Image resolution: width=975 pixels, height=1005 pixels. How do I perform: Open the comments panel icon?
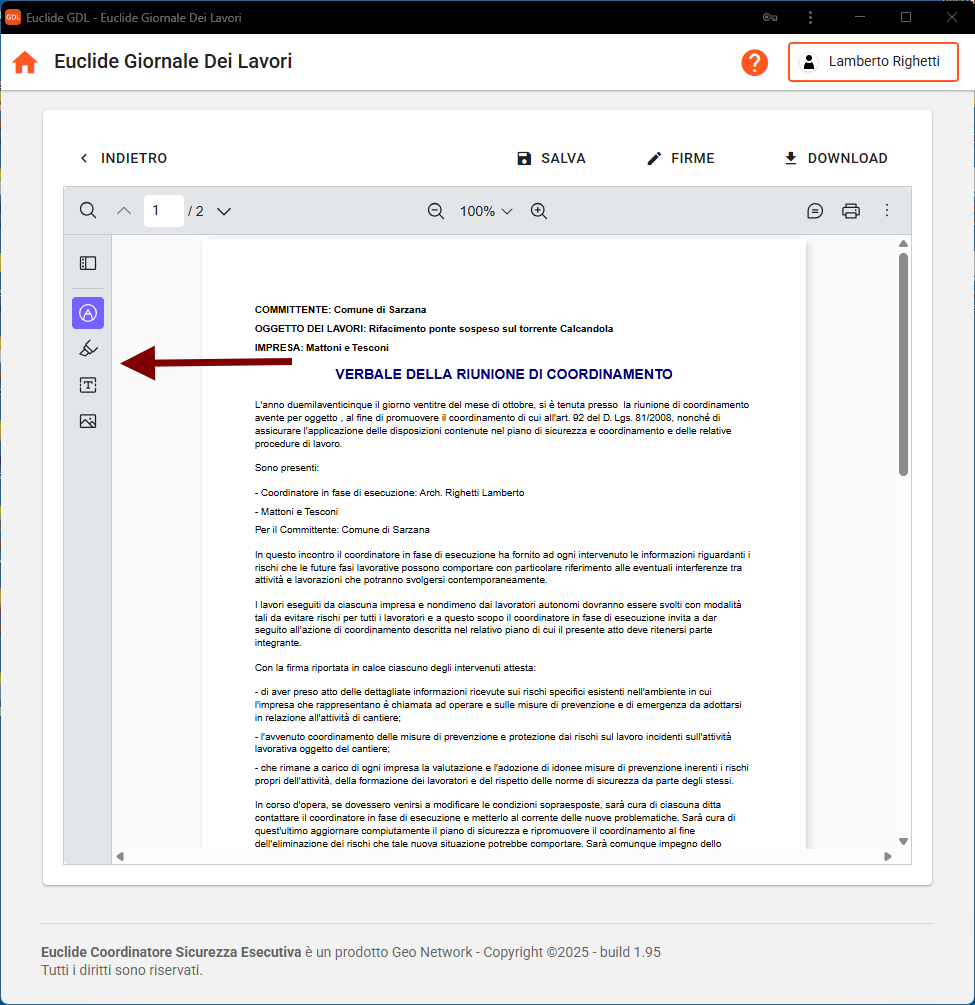(815, 211)
